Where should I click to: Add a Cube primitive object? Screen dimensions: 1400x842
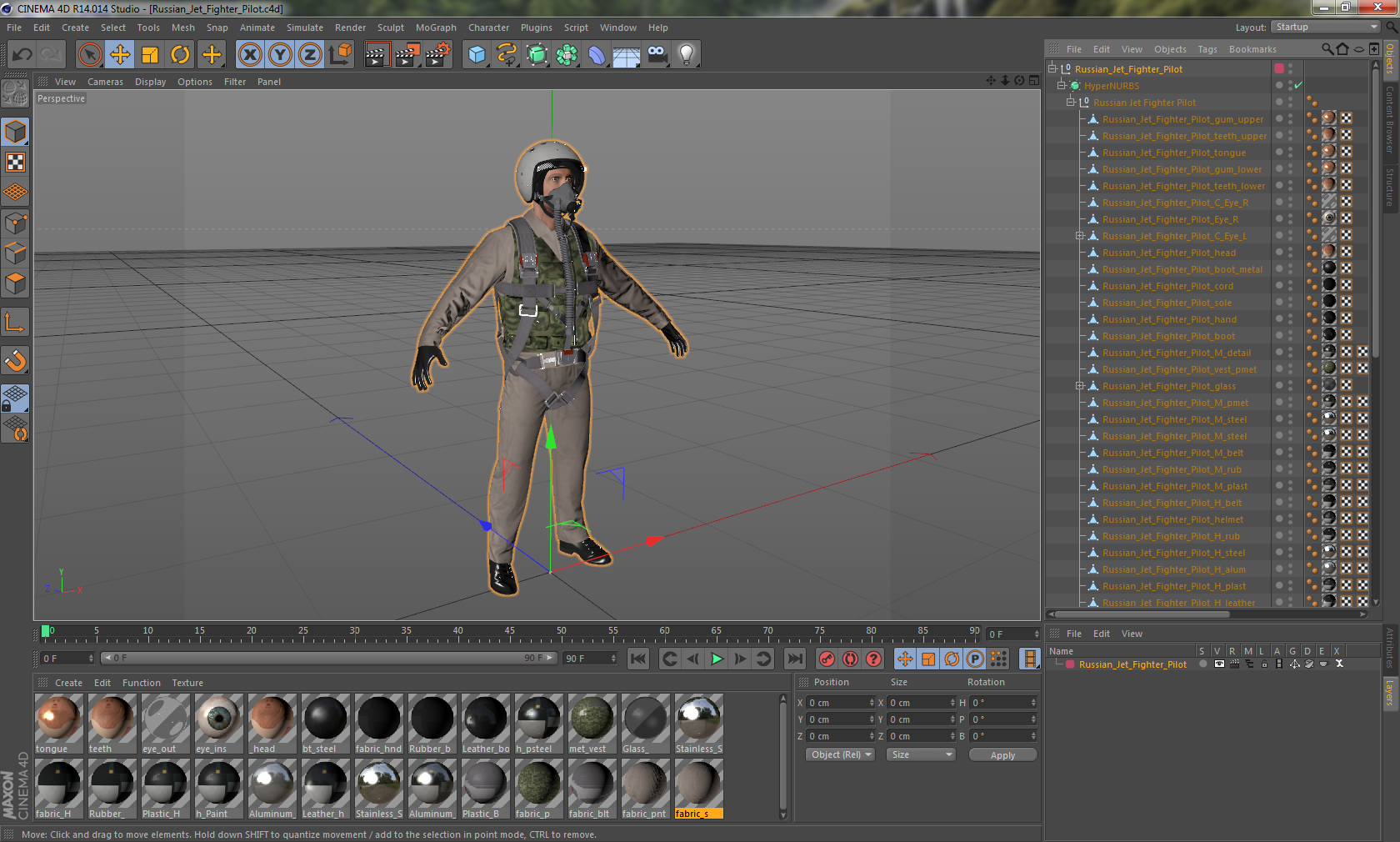coord(477,55)
